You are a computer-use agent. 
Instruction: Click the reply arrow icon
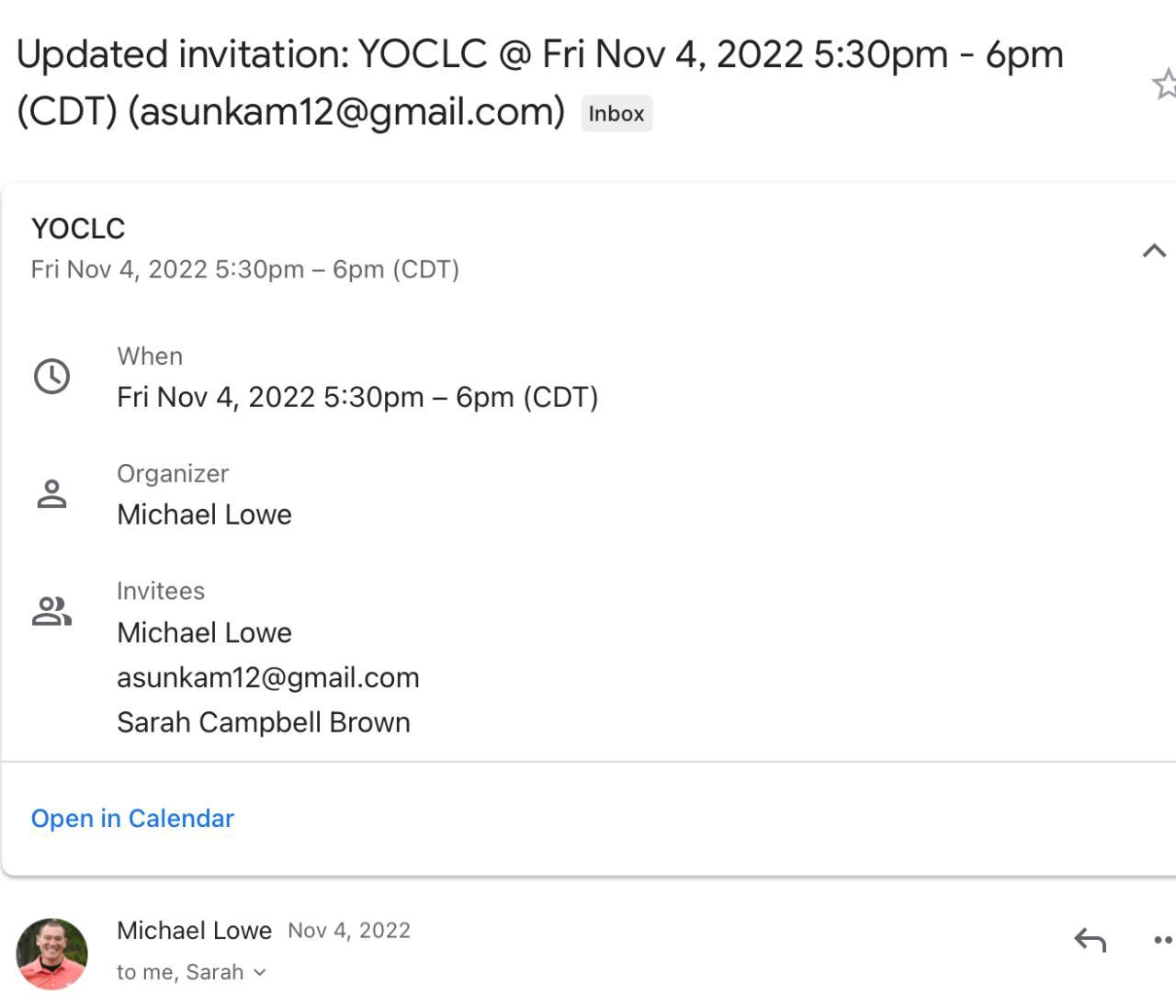pyautogui.click(x=1090, y=940)
